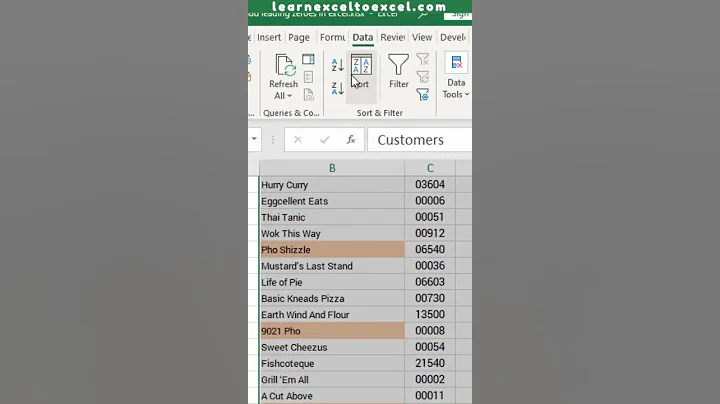Select the cell value 00008
Image resolution: width=720 pixels, height=404 pixels.
(x=430, y=331)
